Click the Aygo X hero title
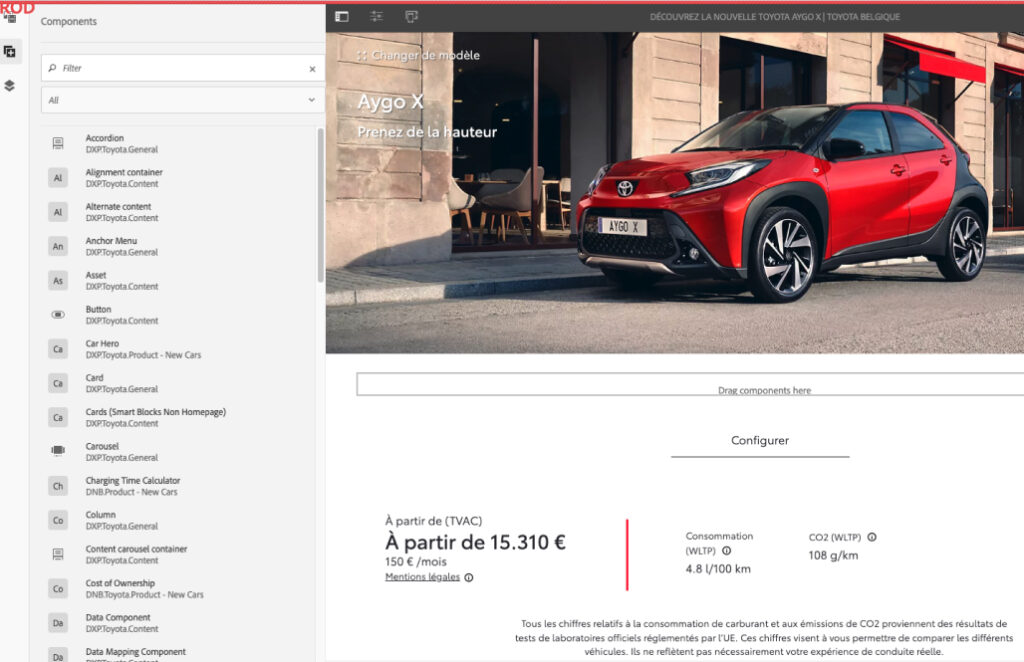This screenshot has height=662, width=1024. coord(391,102)
